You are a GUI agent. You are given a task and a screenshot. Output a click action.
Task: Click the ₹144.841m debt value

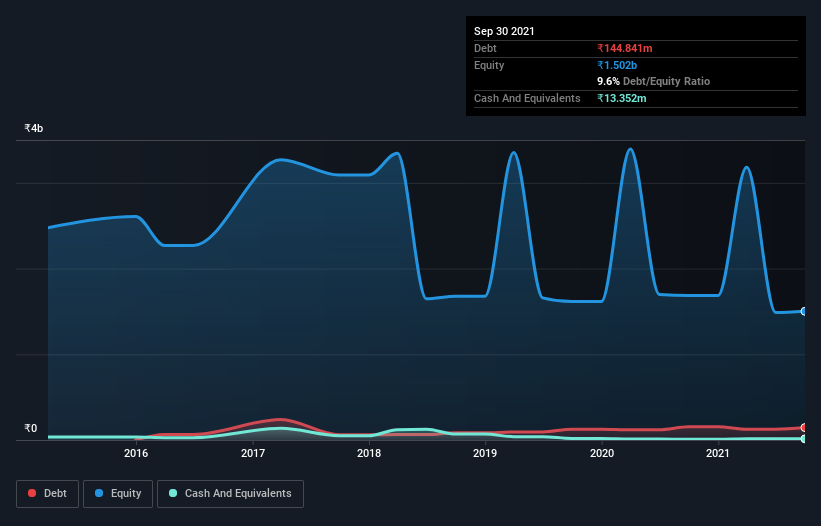coord(625,48)
